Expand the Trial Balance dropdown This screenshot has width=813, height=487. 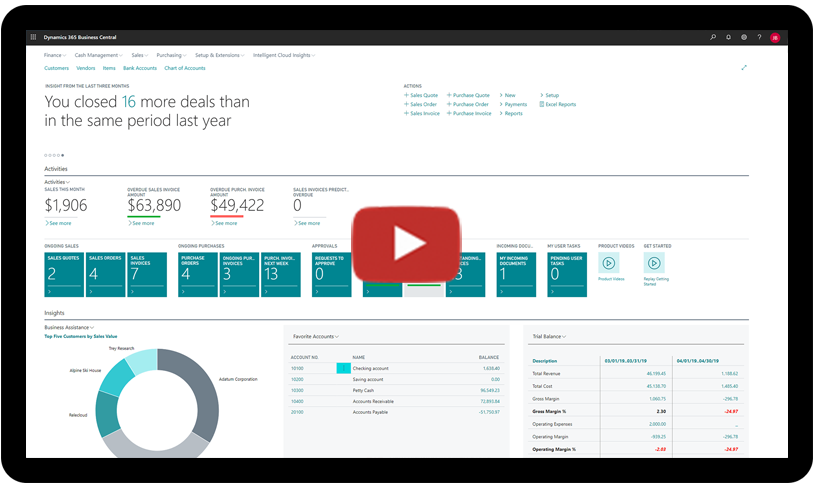(551, 336)
